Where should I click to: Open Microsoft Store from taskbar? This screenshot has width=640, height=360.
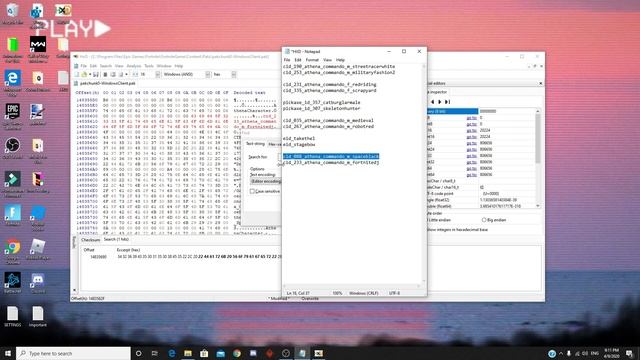click(204, 353)
